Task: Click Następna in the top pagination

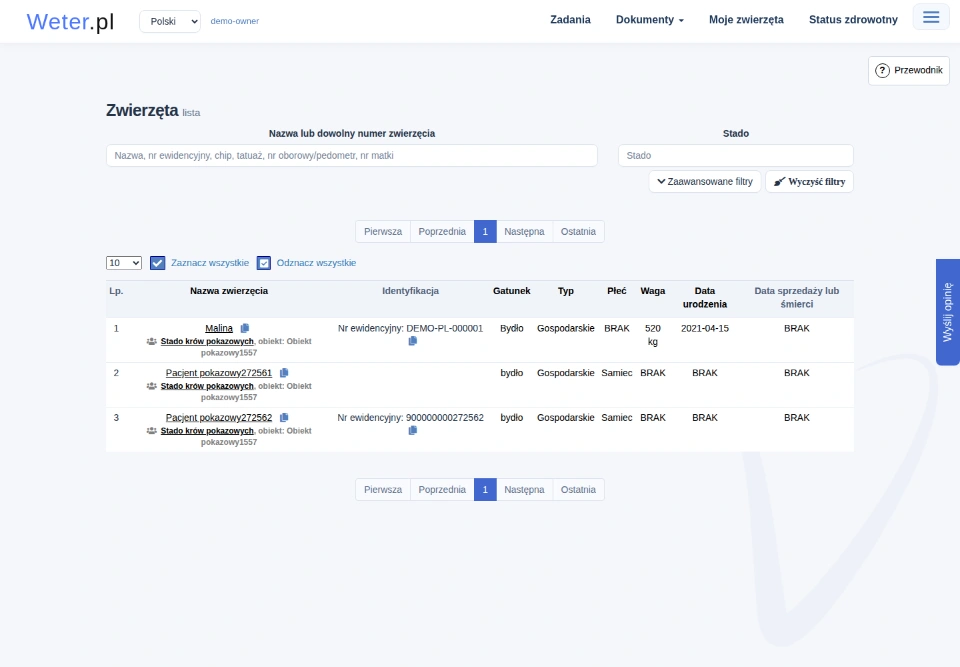Action: tap(524, 232)
